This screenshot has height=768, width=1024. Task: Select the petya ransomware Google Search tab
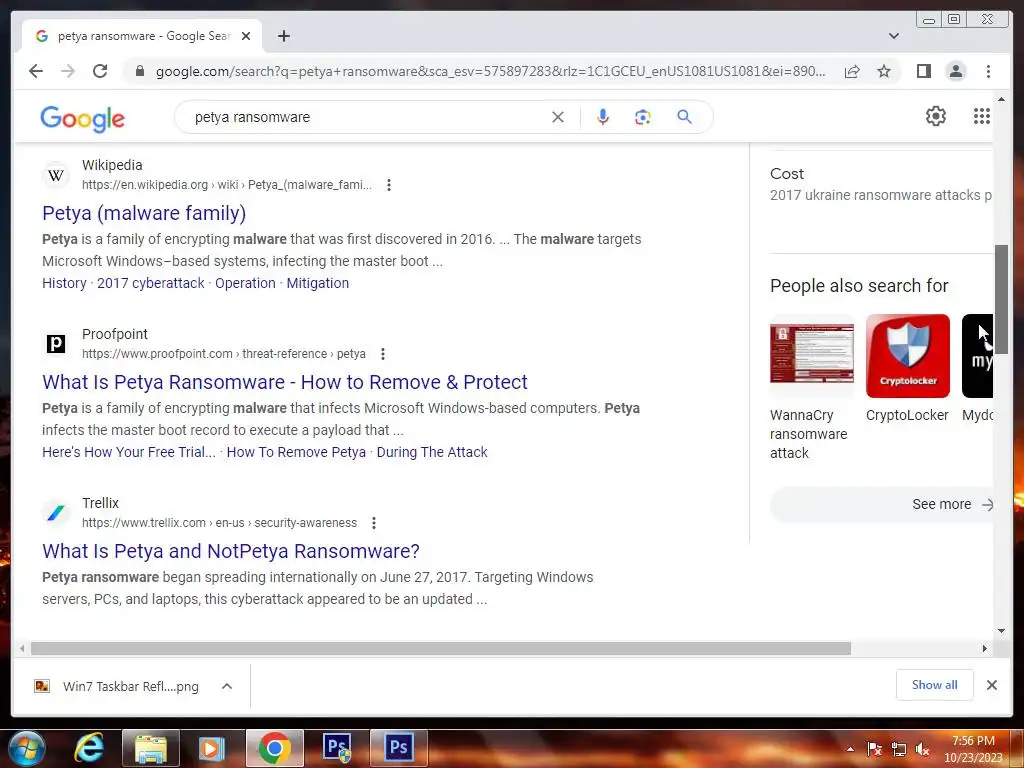[142, 36]
